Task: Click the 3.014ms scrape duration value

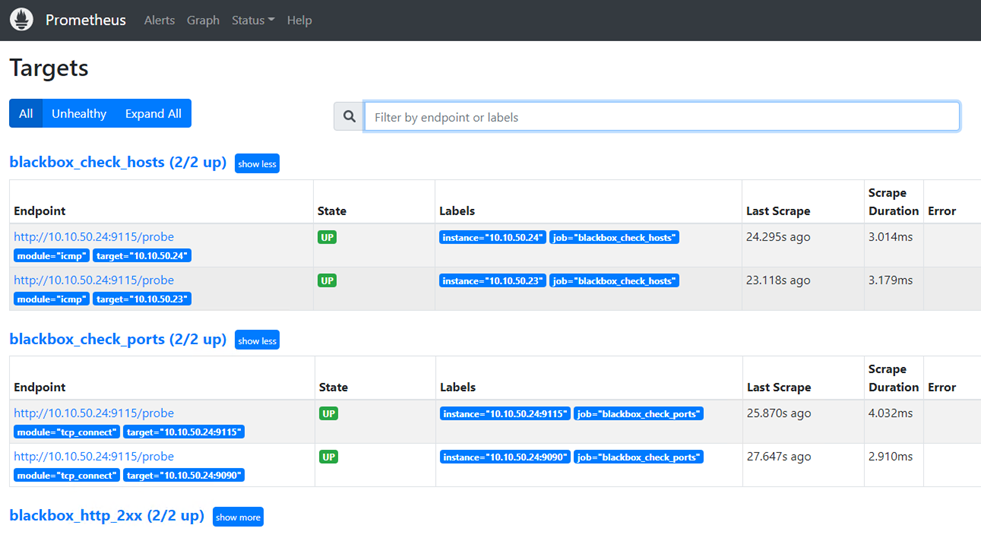Action: 890,236
